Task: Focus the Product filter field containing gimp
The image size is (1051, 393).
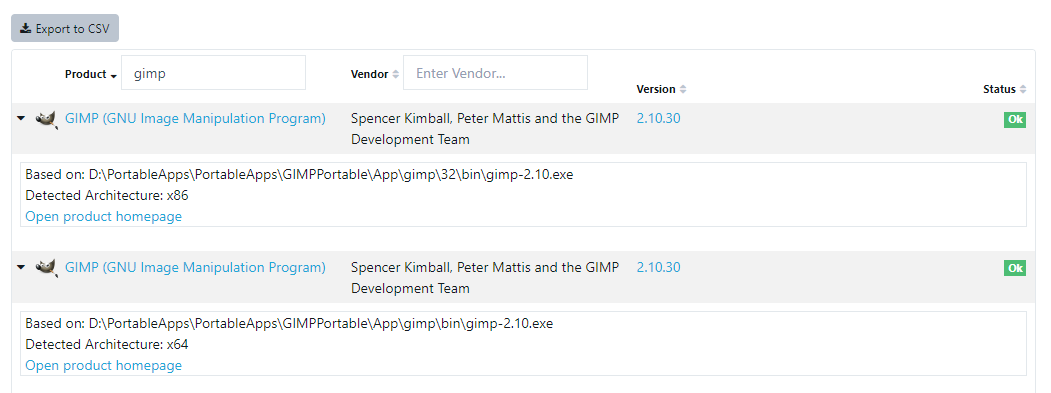Action: (213, 73)
